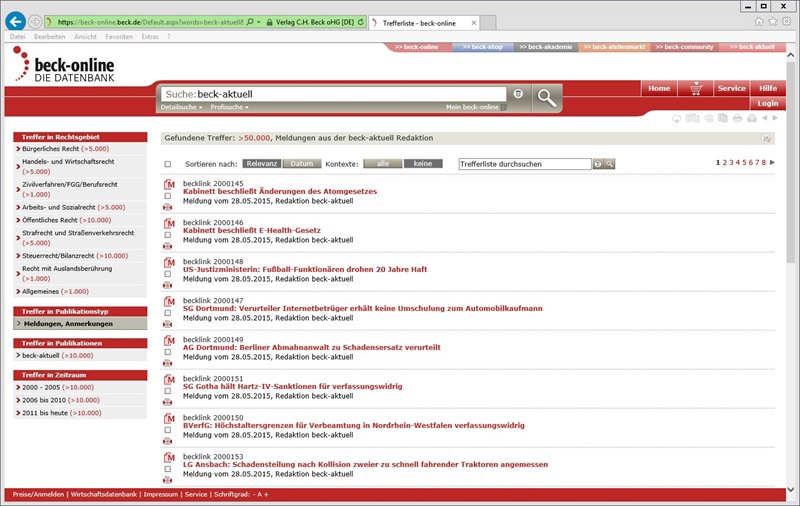Switch to the beck-shop tab

(x=482, y=47)
